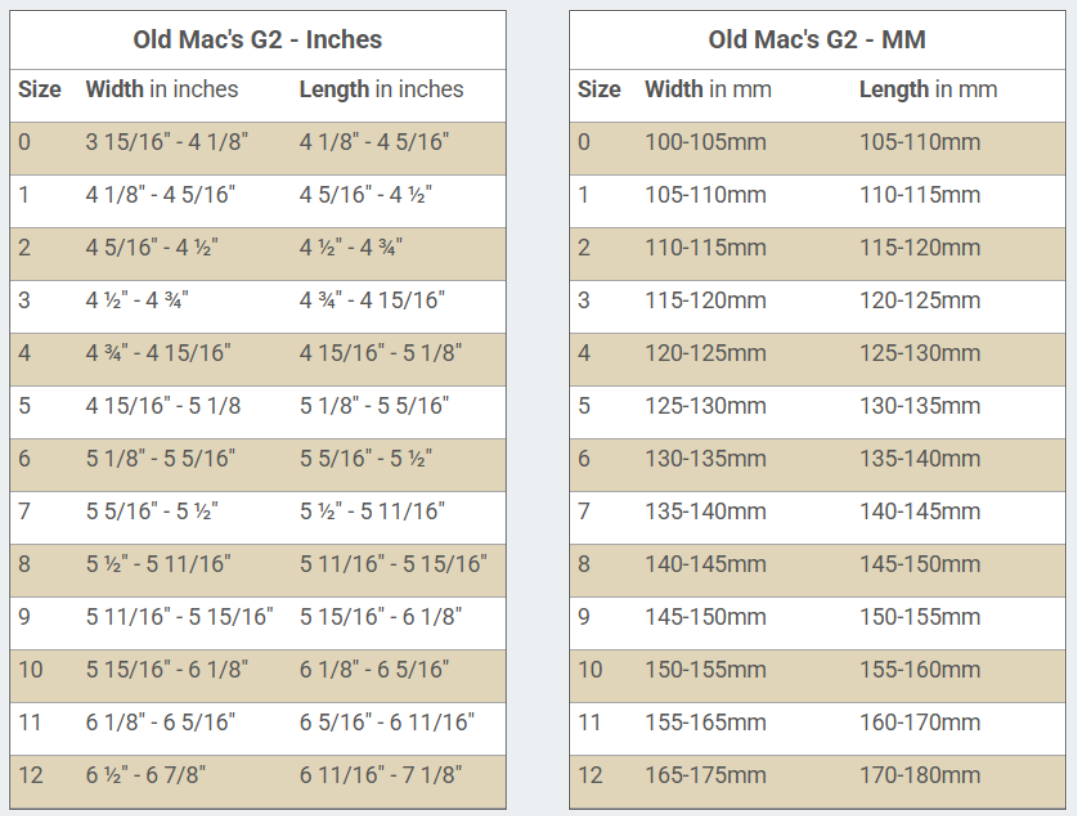Click size 10 in the MM table
Image resolution: width=1077 pixels, height=816 pixels.
point(590,669)
